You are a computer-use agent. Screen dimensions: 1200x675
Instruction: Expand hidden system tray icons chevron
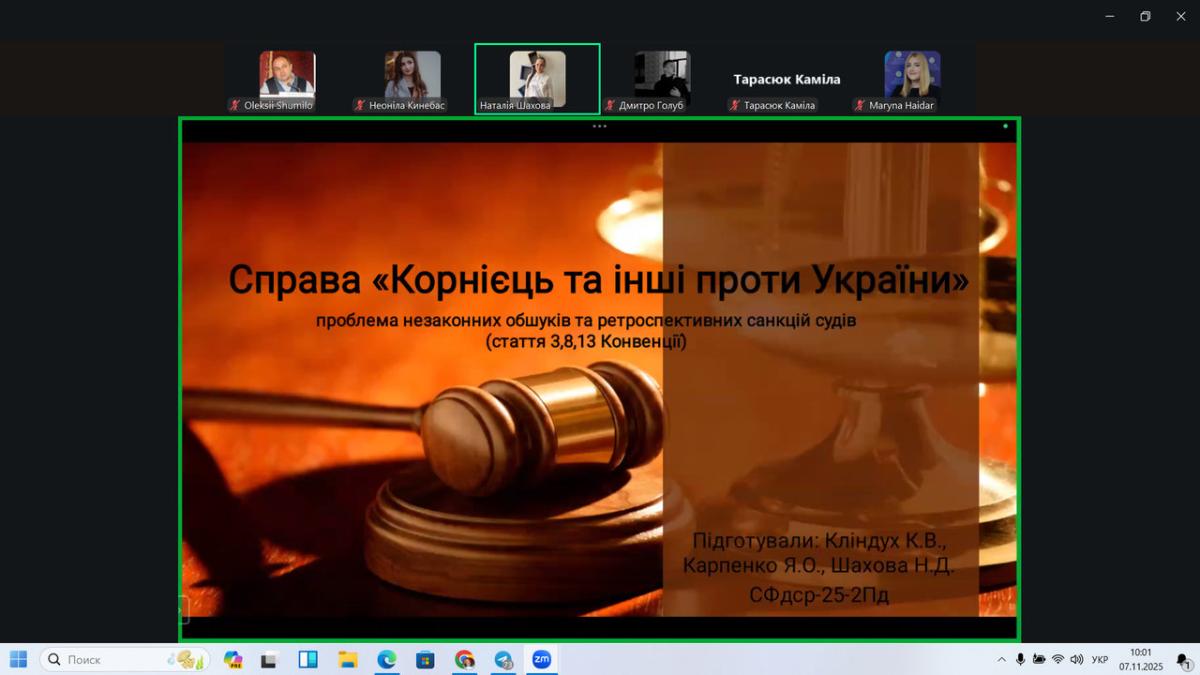coord(1001,660)
